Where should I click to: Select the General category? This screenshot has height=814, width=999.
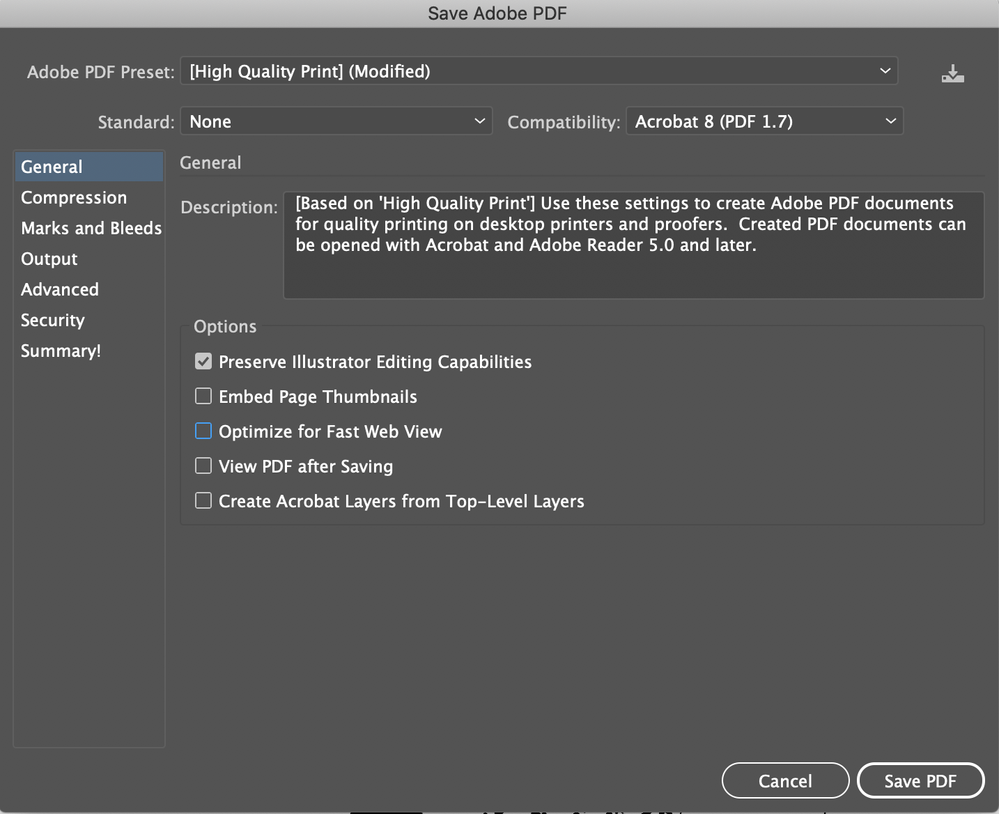89,166
